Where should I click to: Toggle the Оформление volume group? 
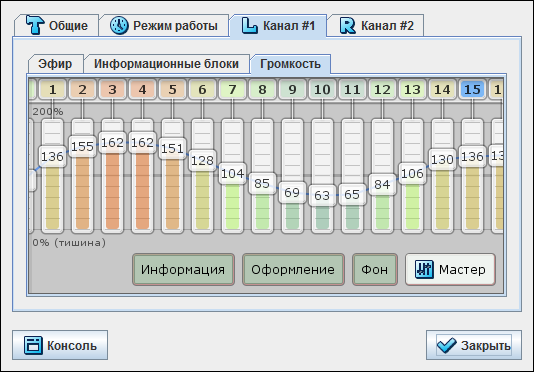click(x=293, y=269)
